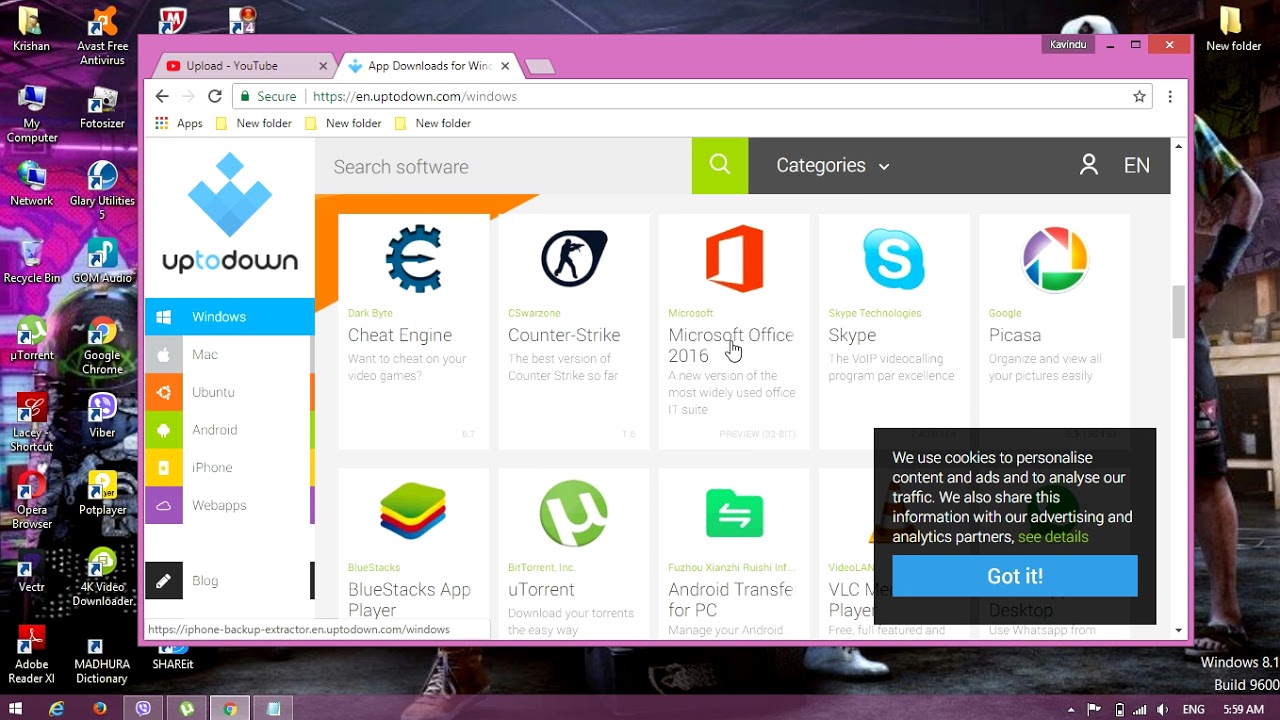Viewport: 1280px width, 720px height.
Task: Open the Android Transfer for PC icon
Action: point(734,514)
